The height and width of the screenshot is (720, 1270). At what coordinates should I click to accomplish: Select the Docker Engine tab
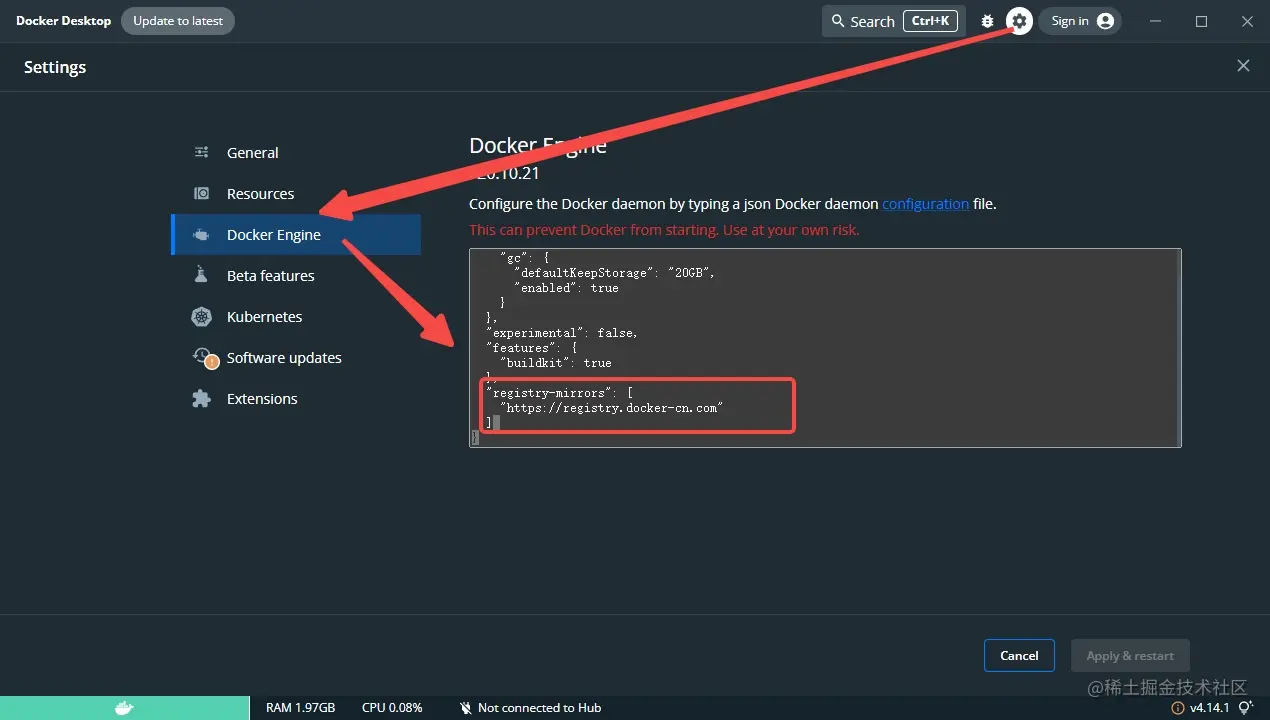296,234
